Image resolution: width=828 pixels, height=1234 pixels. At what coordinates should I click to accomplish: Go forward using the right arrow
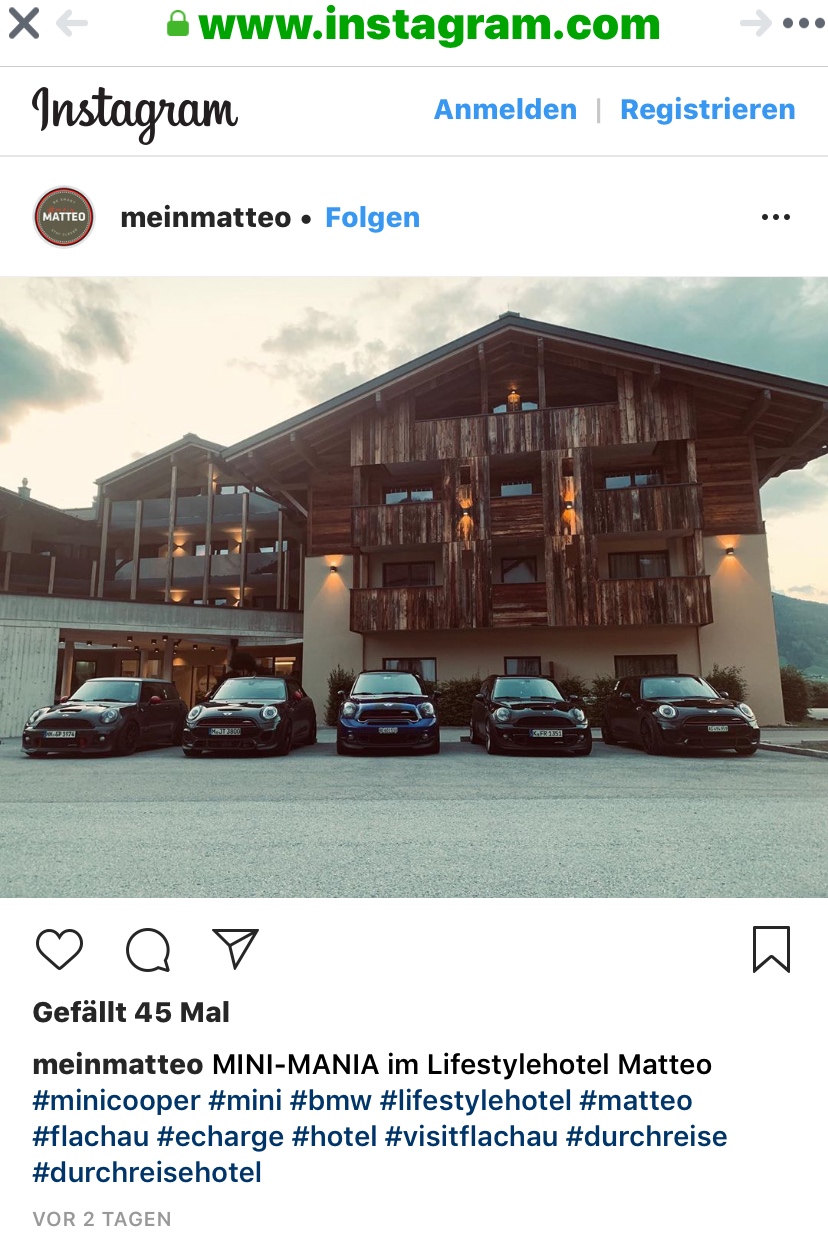(756, 24)
